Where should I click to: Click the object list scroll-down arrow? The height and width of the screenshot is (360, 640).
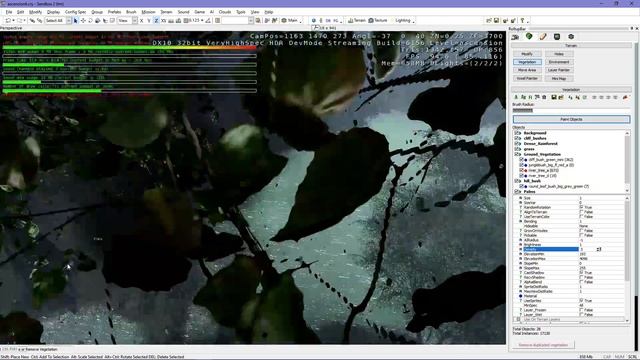coord(627,191)
